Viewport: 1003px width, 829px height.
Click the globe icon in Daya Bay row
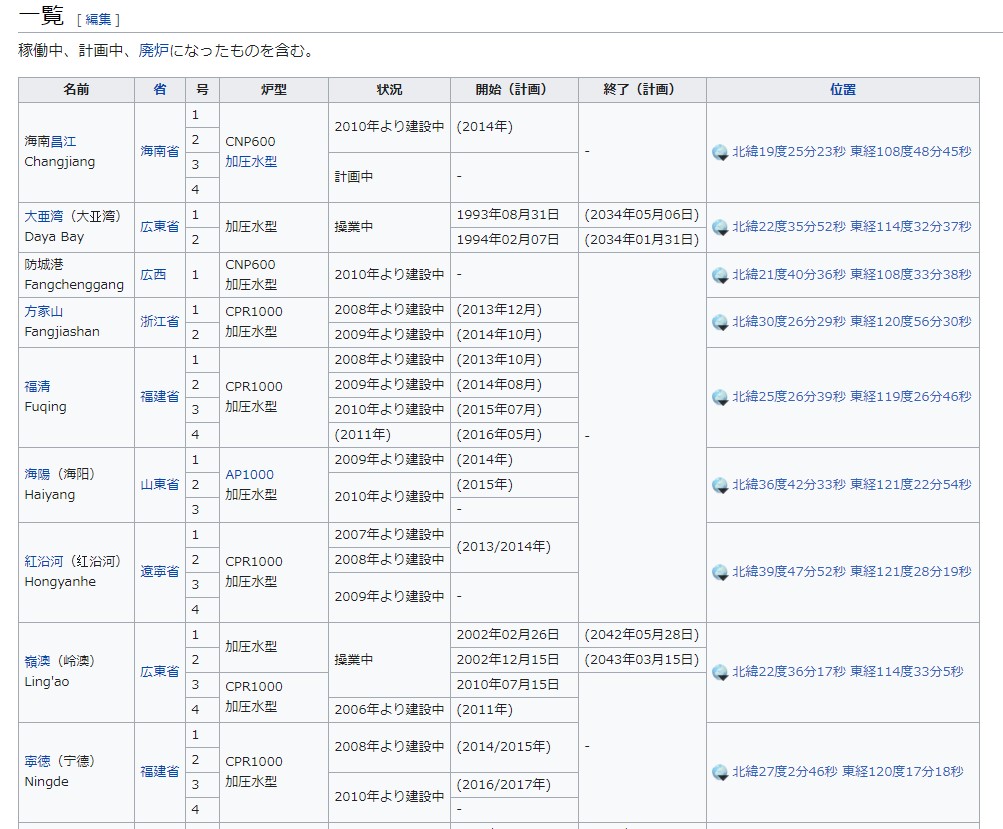pos(720,227)
